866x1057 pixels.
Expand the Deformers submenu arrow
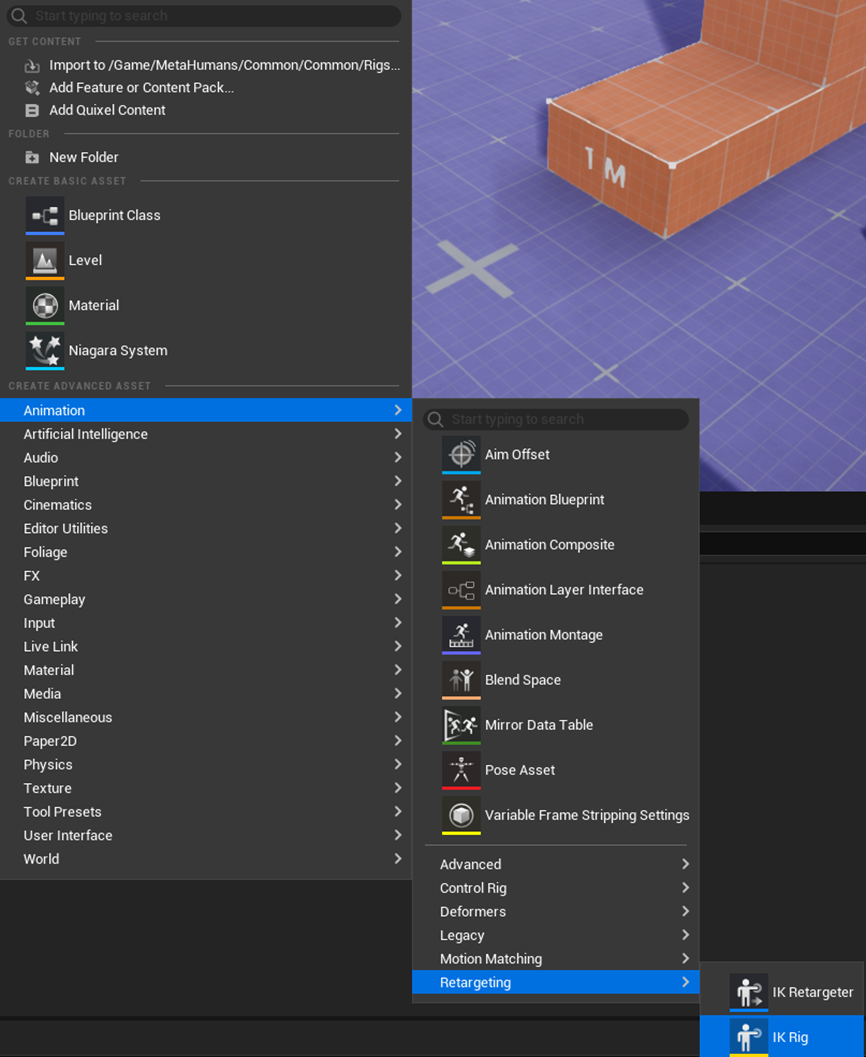coord(685,911)
